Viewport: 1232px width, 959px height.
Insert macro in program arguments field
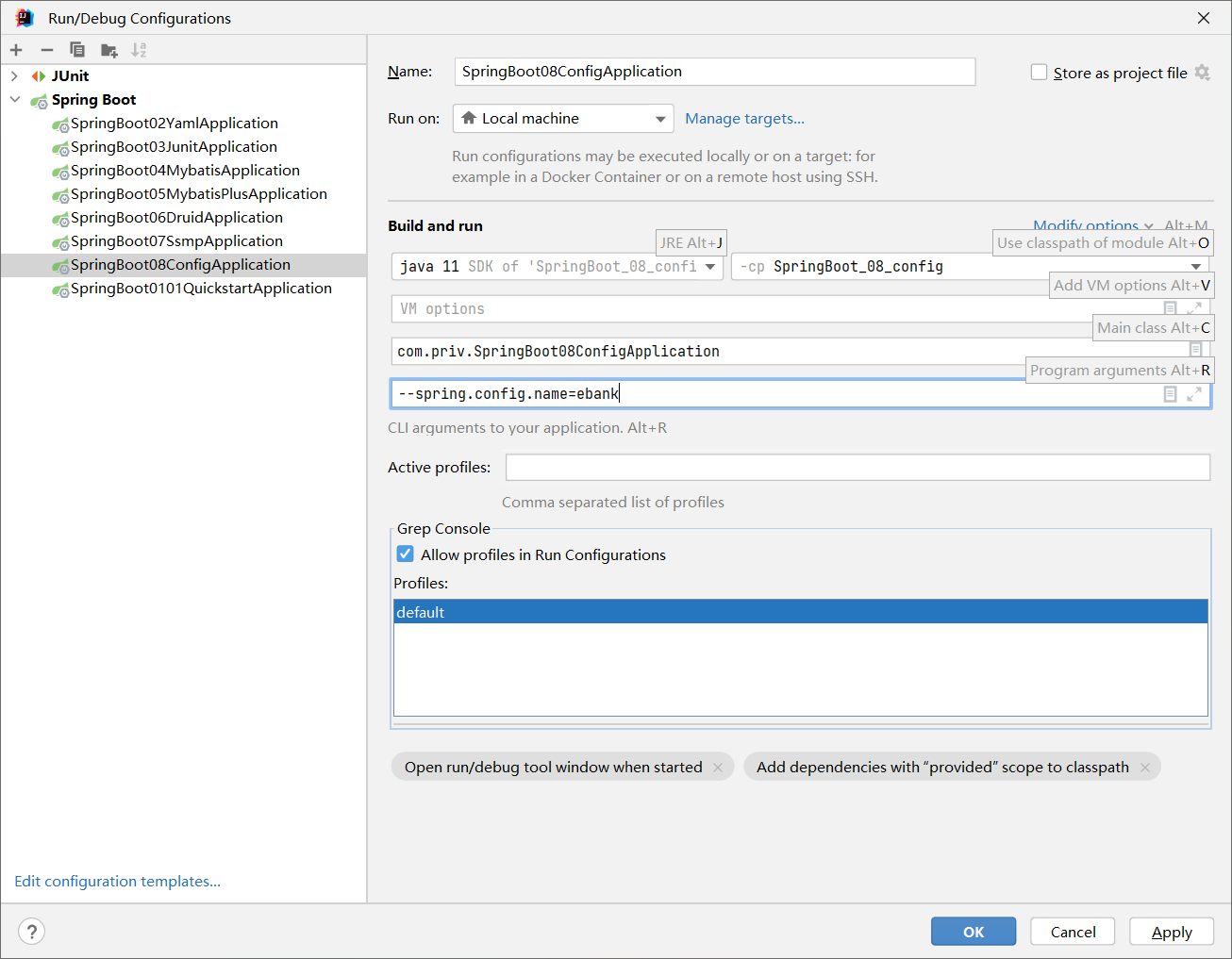(x=1171, y=394)
